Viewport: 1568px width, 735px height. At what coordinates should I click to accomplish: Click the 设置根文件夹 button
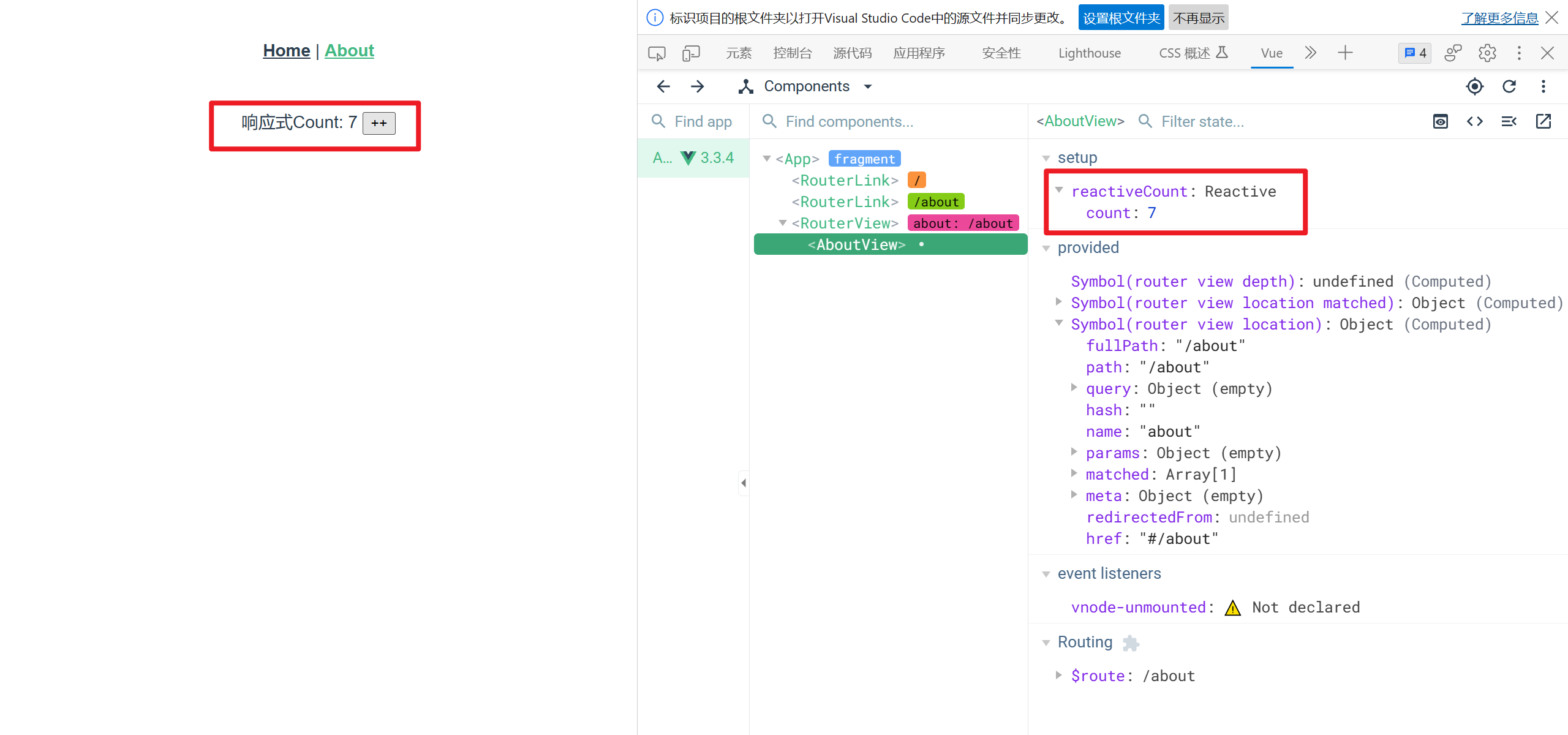point(1121,18)
